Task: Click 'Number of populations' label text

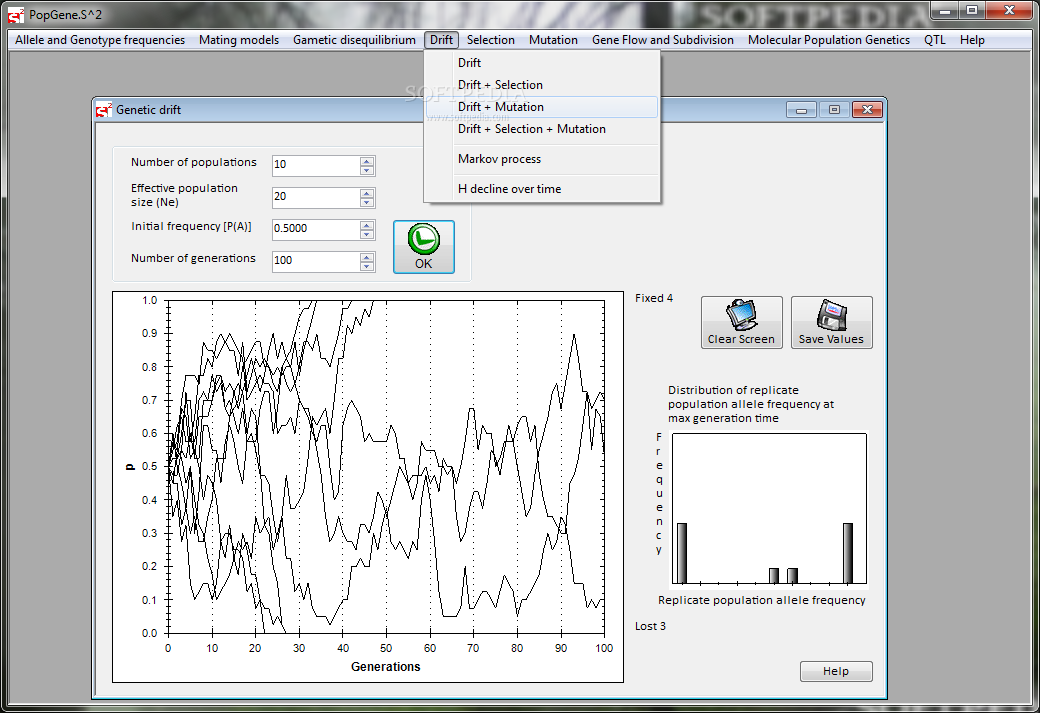Action: coord(194,162)
